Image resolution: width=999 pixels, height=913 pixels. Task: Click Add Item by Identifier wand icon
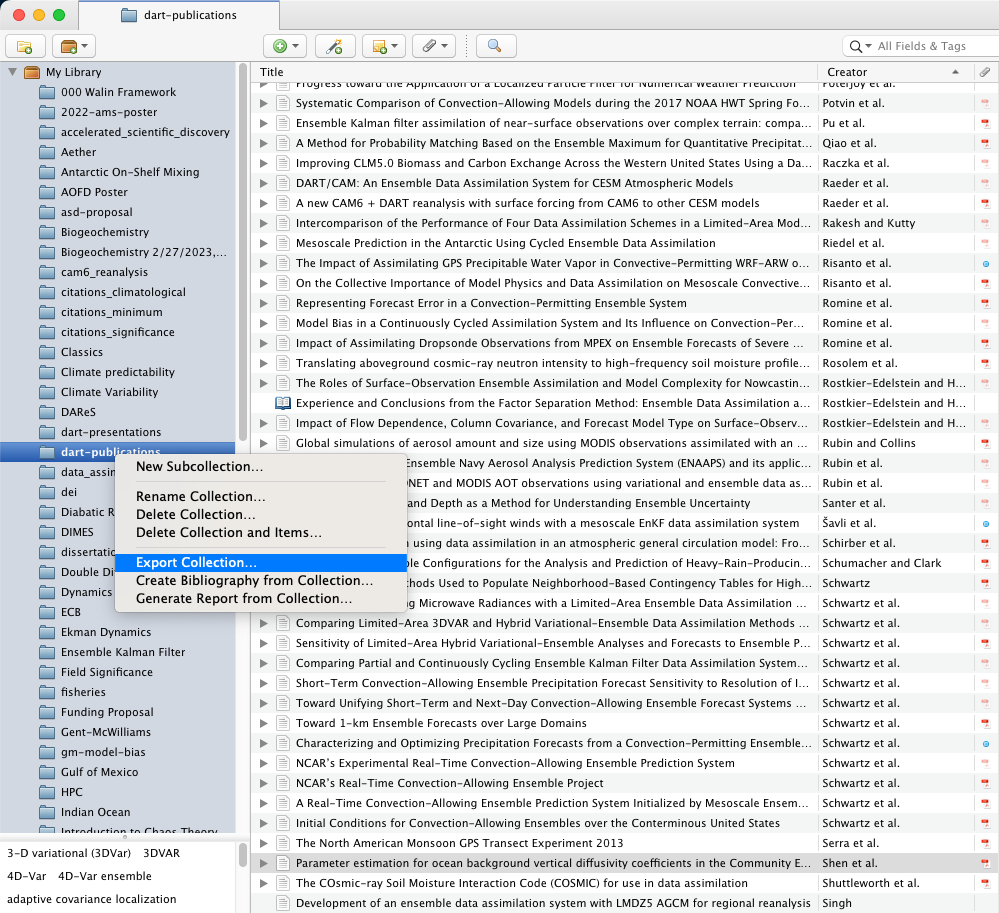(335, 46)
